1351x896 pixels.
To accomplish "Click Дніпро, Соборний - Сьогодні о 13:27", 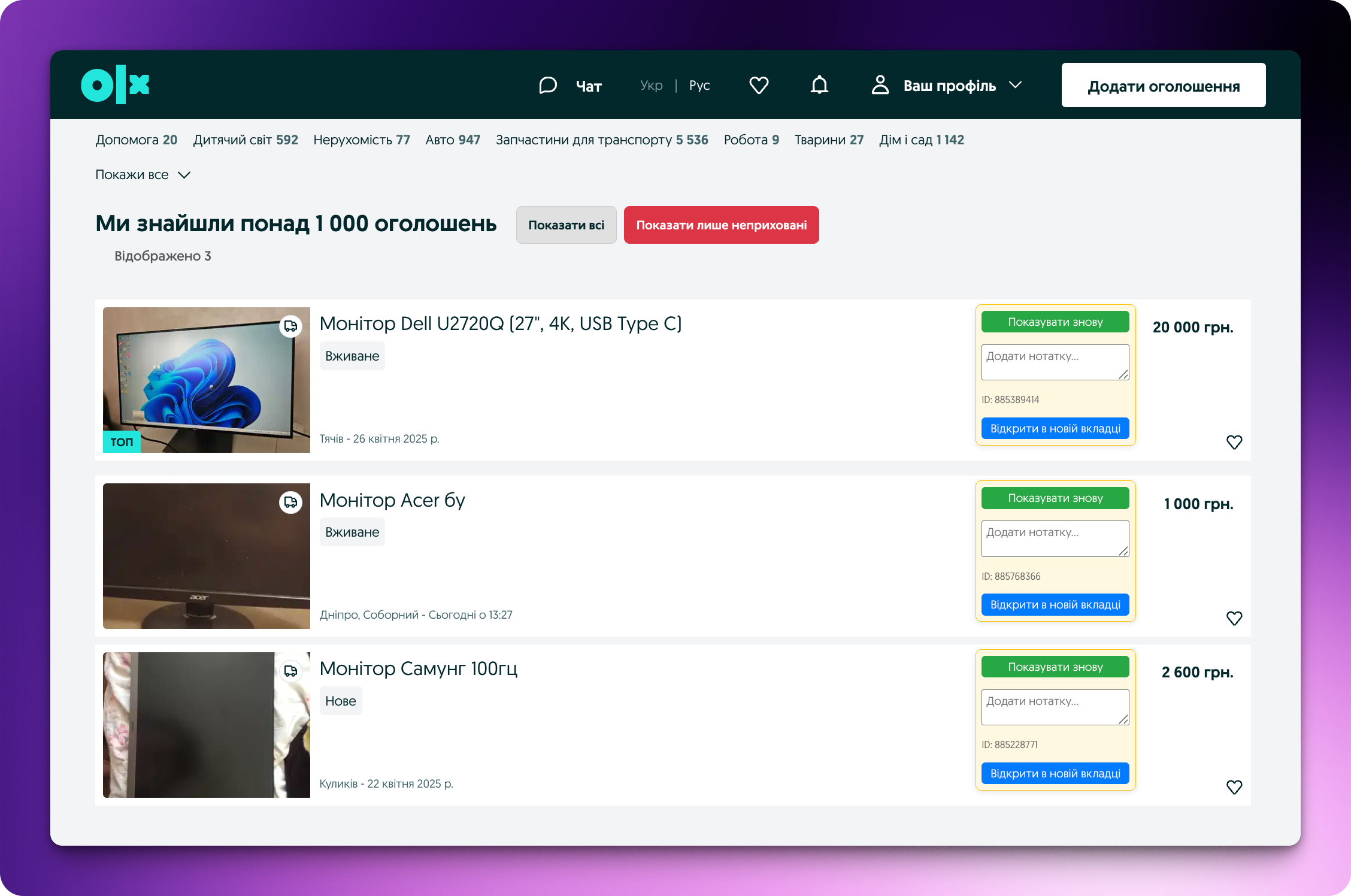I will pyautogui.click(x=416, y=615).
